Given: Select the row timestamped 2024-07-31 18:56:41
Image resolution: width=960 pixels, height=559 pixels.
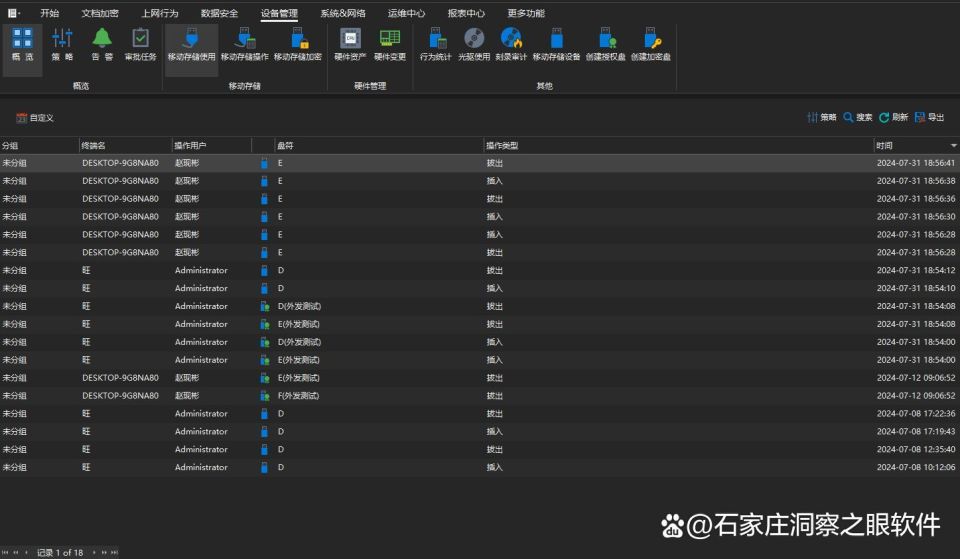Looking at the screenshot, I should [480, 163].
